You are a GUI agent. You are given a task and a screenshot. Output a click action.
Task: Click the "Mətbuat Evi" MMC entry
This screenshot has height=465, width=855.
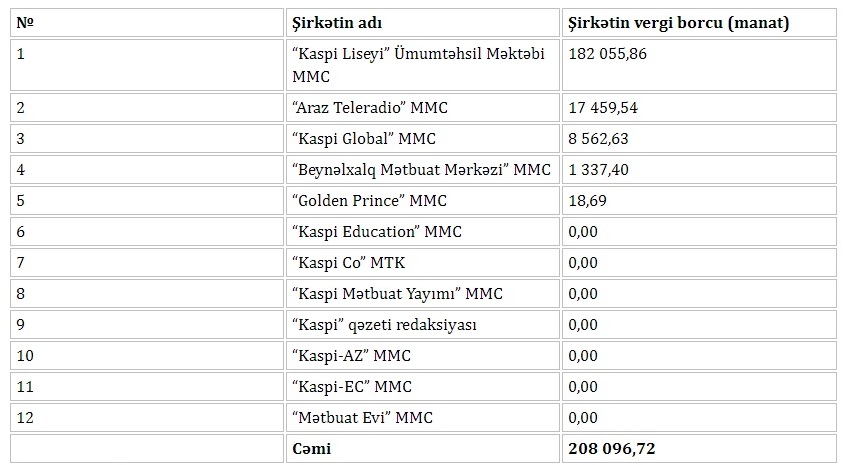click(362, 418)
